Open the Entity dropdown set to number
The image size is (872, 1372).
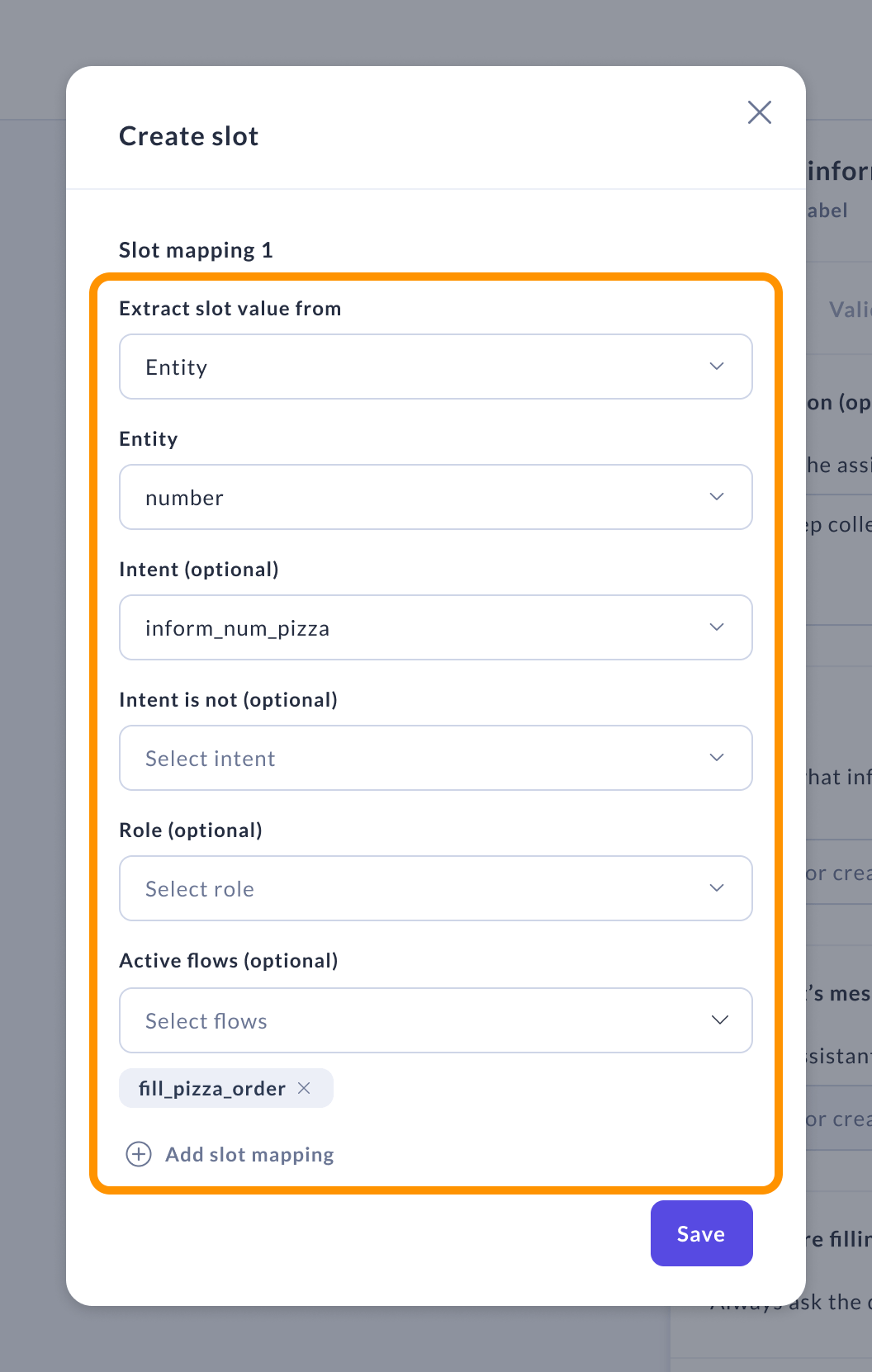point(413,497)
